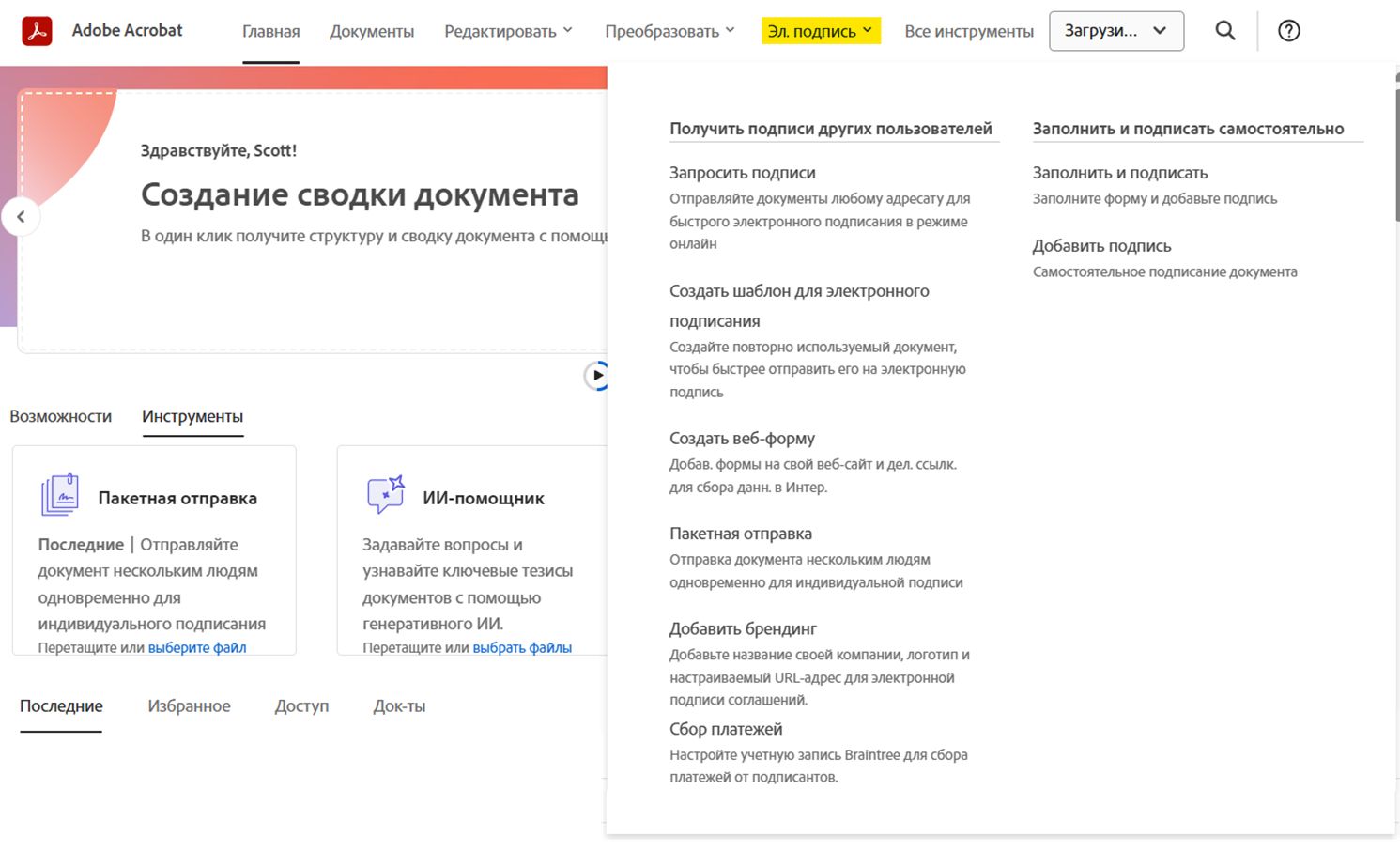Click the ИИ-помощник card icon

385,495
